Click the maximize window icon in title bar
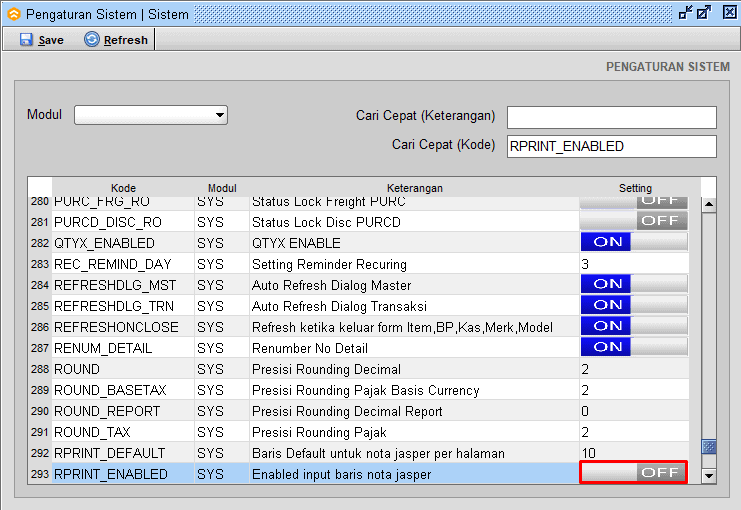 coord(704,13)
